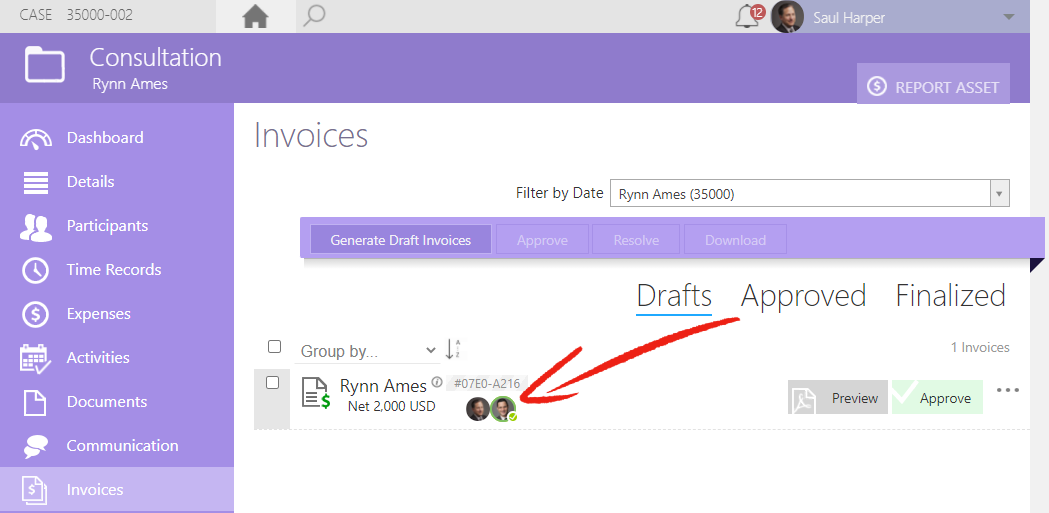Click the Report Asset button
This screenshot has width=1049, height=513.
pyautogui.click(x=933, y=85)
